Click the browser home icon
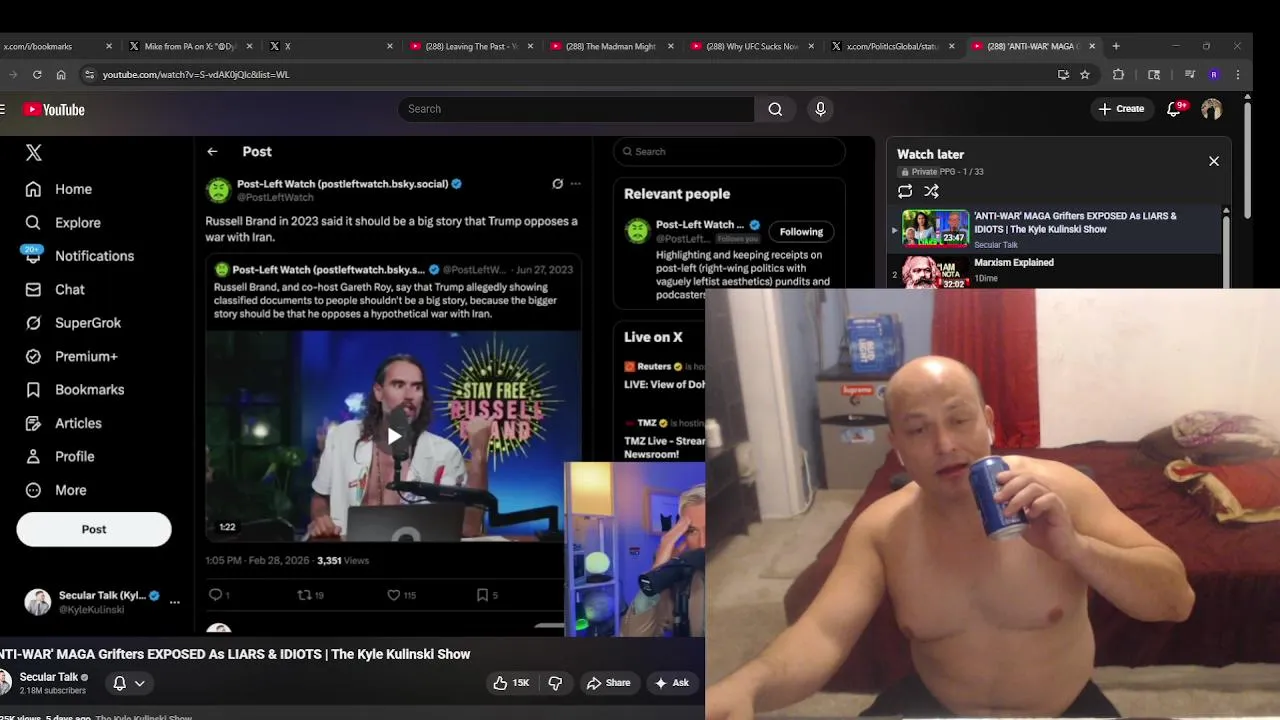Viewport: 1280px width, 720px height. pyautogui.click(x=61, y=74)
